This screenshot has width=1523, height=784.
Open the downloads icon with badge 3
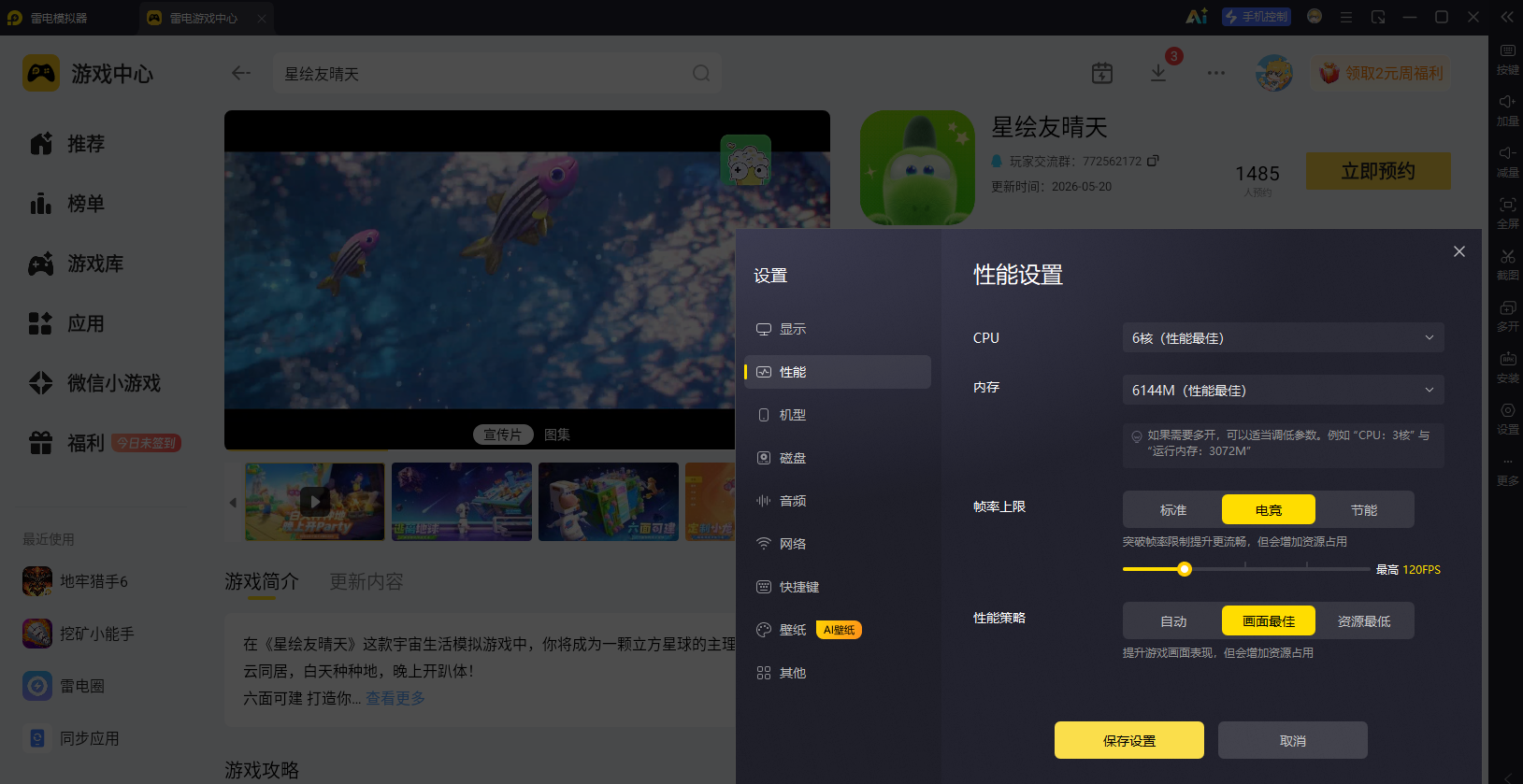(1158, 73)
